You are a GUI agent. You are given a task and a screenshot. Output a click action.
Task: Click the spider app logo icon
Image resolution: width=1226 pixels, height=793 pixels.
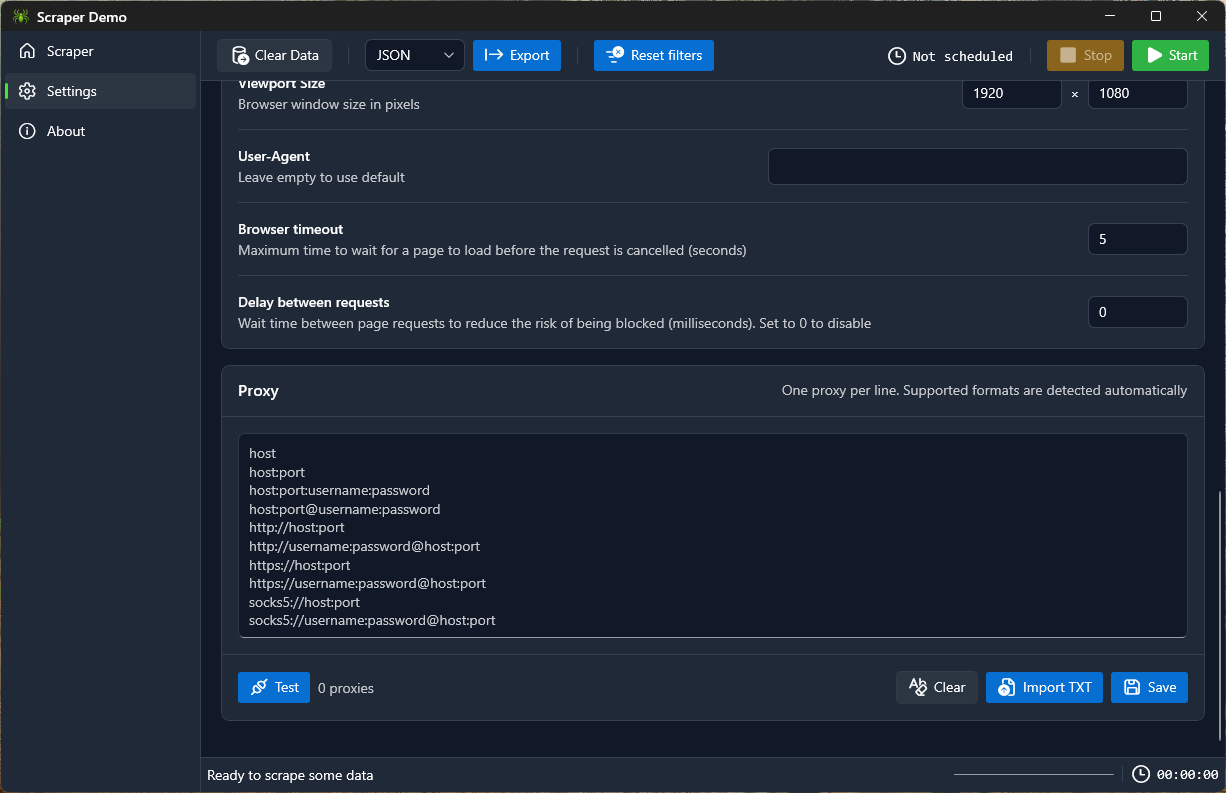(20, 17)
